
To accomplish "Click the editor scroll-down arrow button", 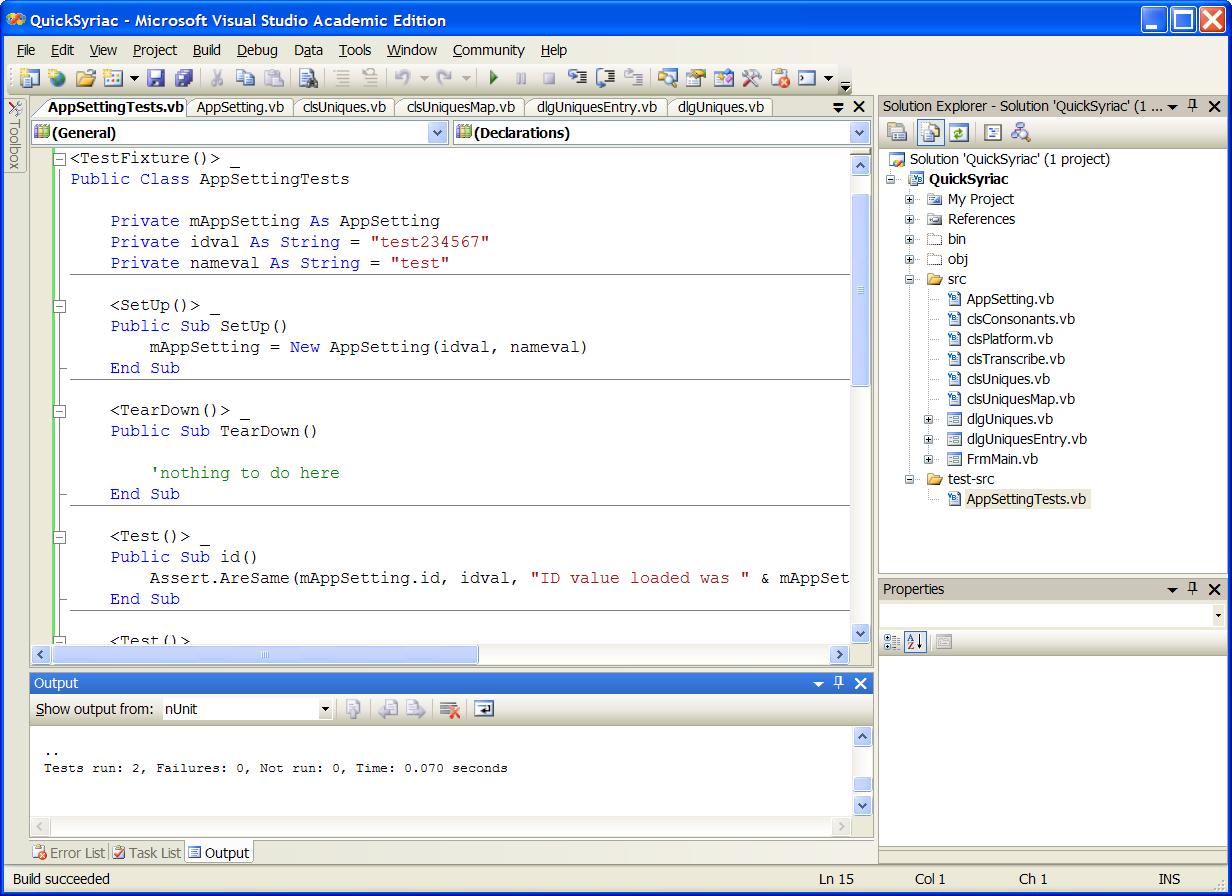I will 861,633.
